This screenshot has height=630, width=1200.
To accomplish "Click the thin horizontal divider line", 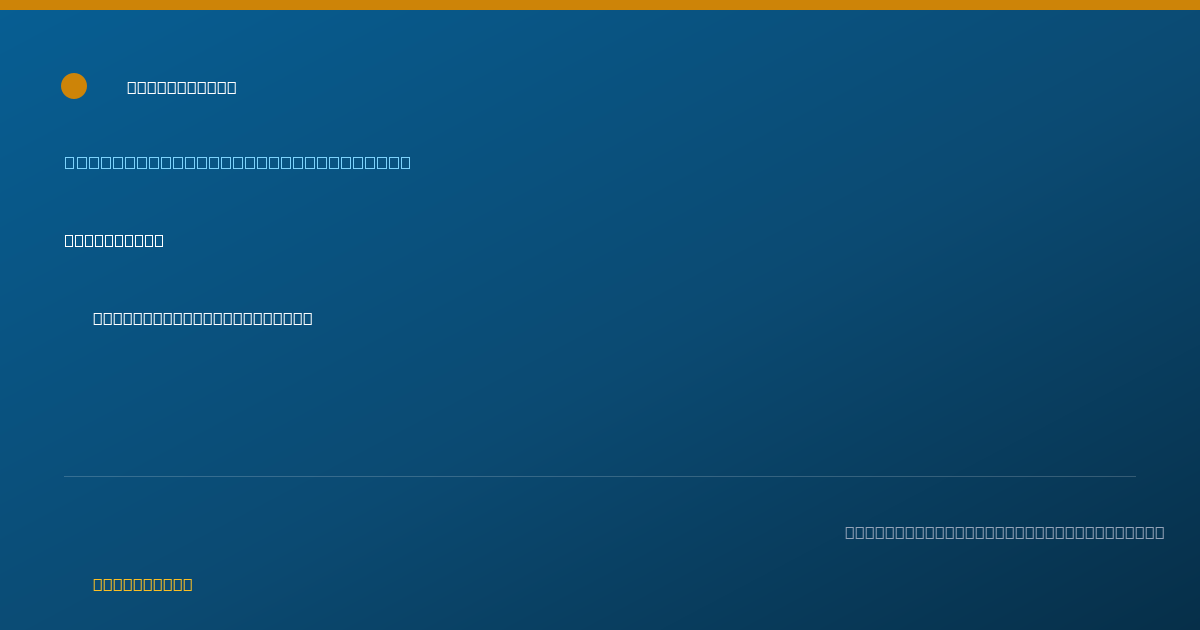I will point(600,476).
